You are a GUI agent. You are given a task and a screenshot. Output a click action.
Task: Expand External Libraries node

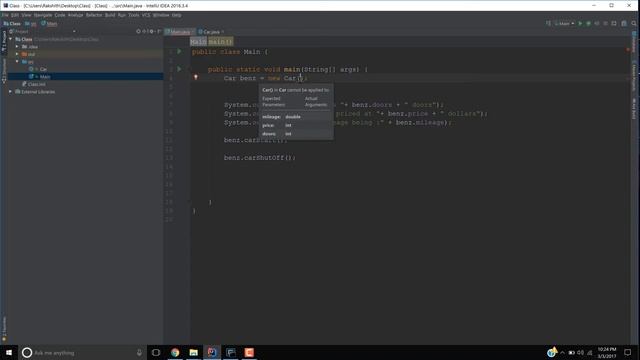coord(11,92)
